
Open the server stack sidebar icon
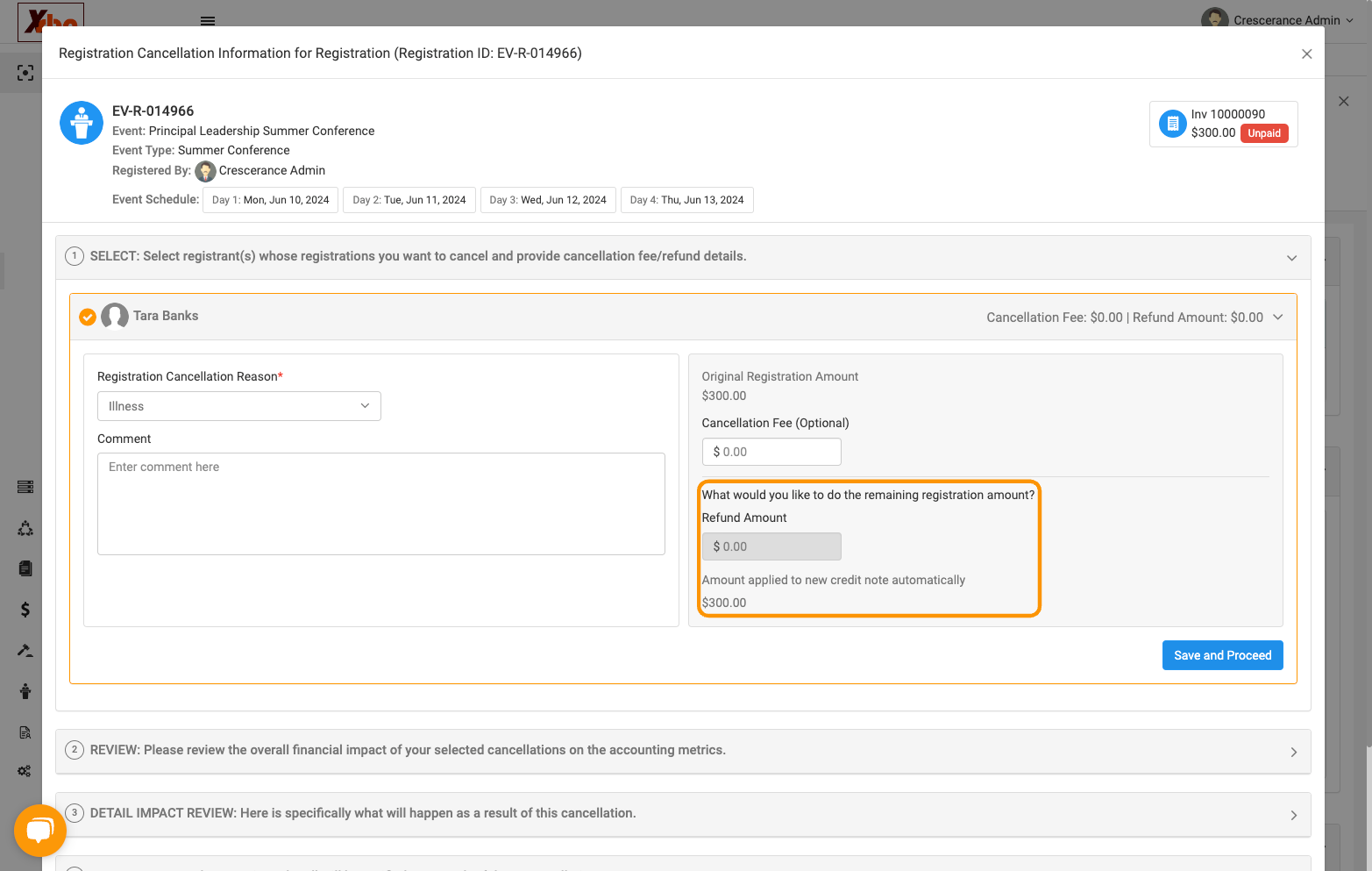pos(25,487)
